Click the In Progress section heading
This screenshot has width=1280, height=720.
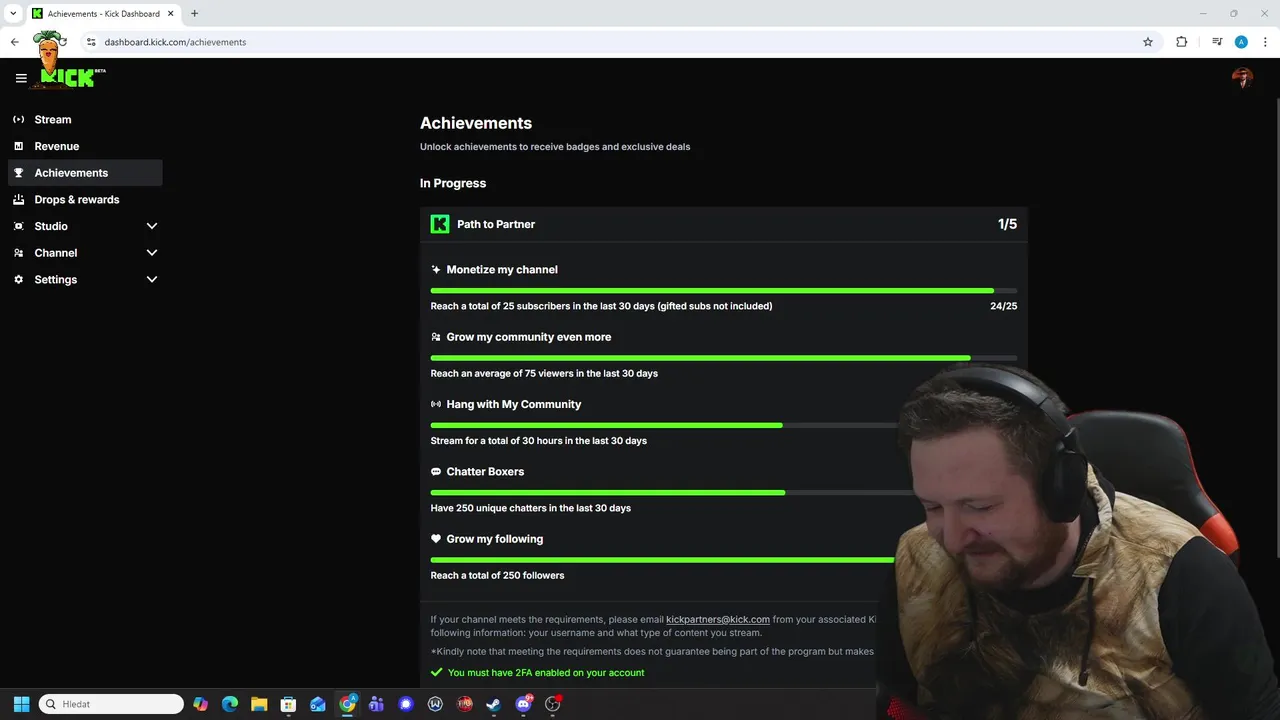coord(453,183)
